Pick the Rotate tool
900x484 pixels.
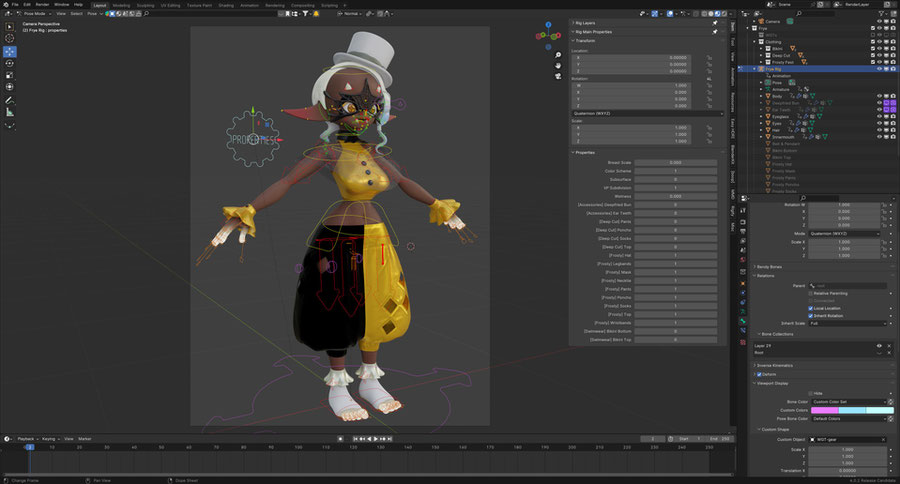(x=10, y=63)
